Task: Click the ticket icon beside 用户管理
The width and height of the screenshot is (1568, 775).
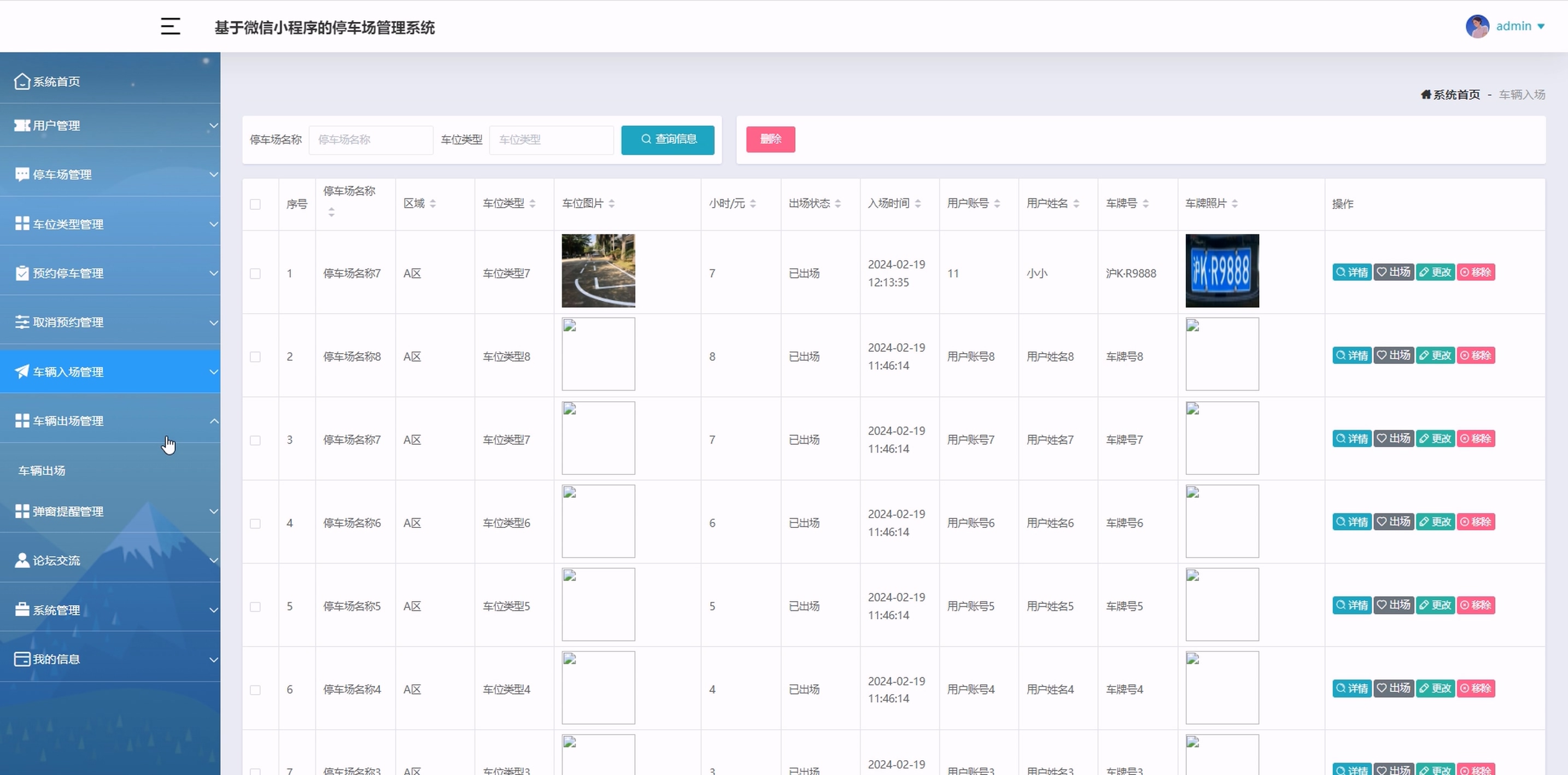Action: coord(22,125)
